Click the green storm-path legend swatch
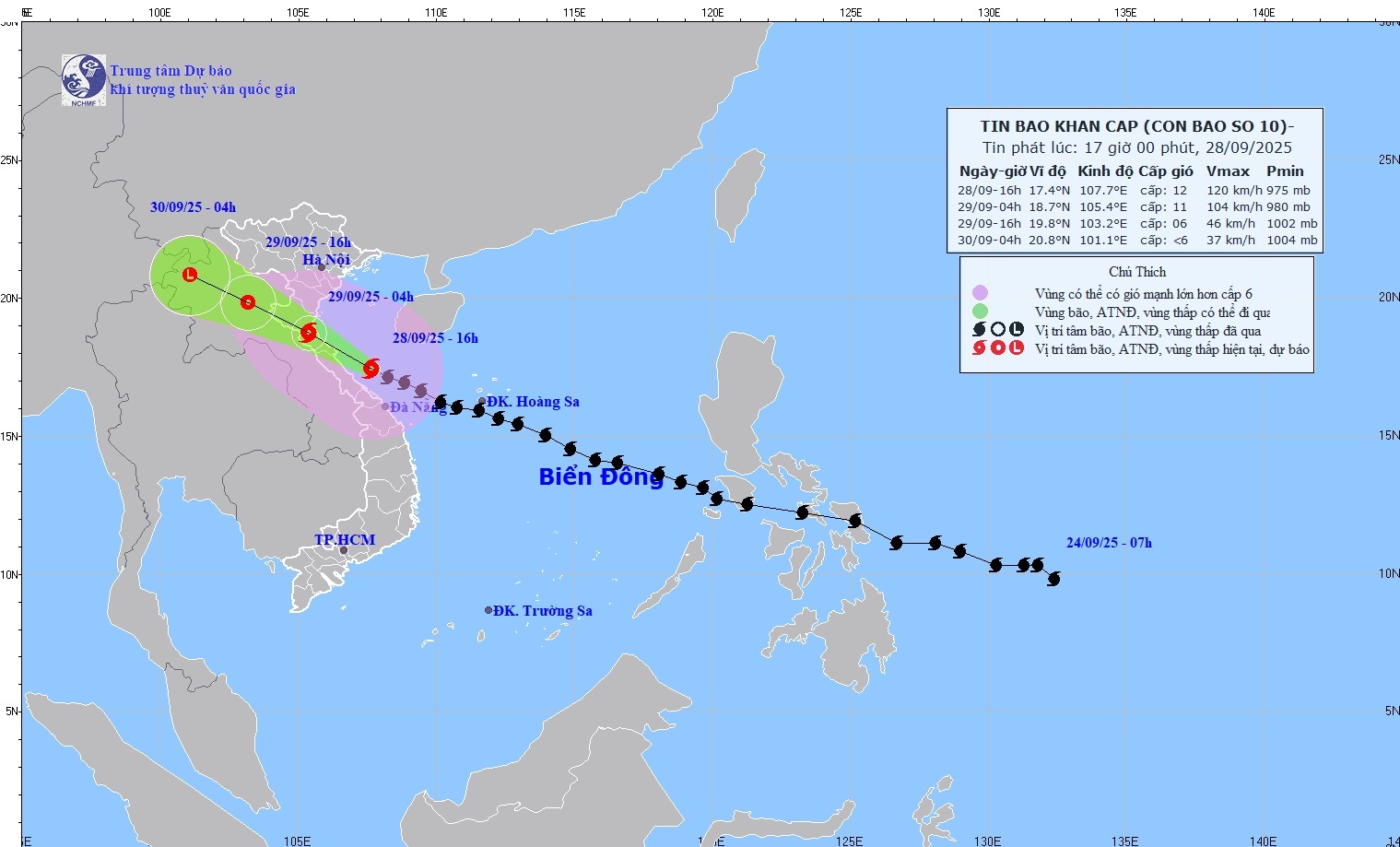This screenshot has height=847, width=1400. coord(980,312)
